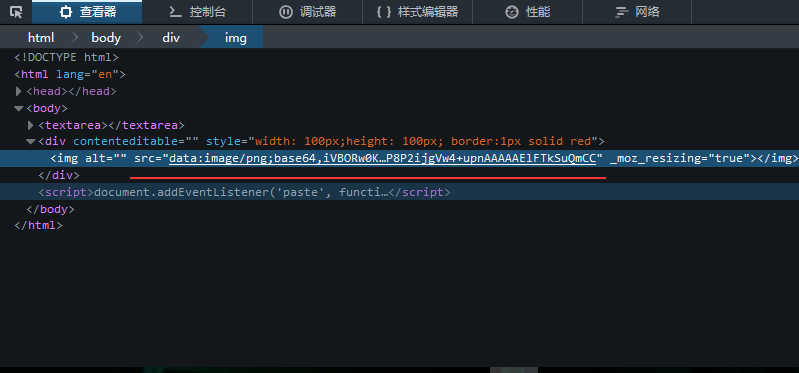
Task: Select div in the breadcrumb bar
Action: pos(171,37)
